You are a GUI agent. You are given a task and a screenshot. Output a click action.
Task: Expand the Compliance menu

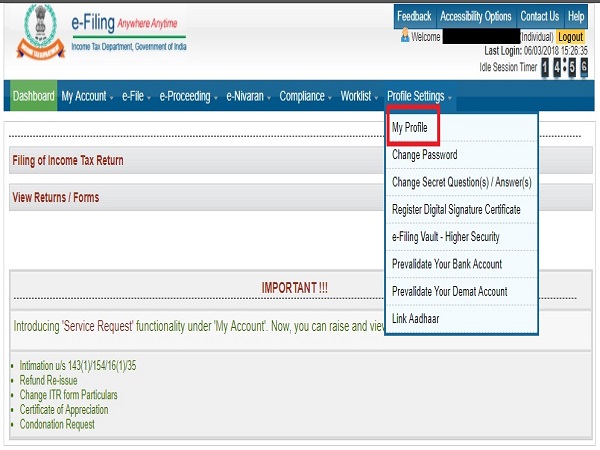point(305,96)
